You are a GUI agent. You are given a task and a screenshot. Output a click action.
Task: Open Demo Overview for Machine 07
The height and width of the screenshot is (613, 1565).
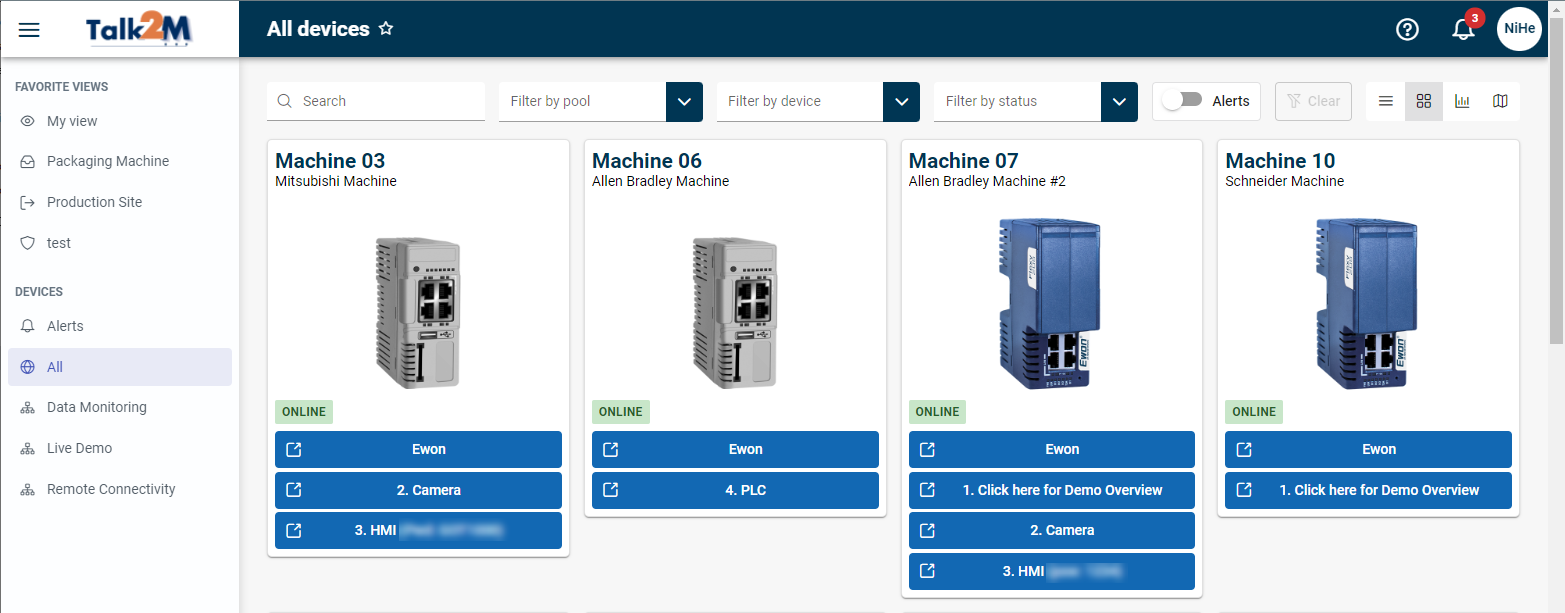coord(1052,490)
